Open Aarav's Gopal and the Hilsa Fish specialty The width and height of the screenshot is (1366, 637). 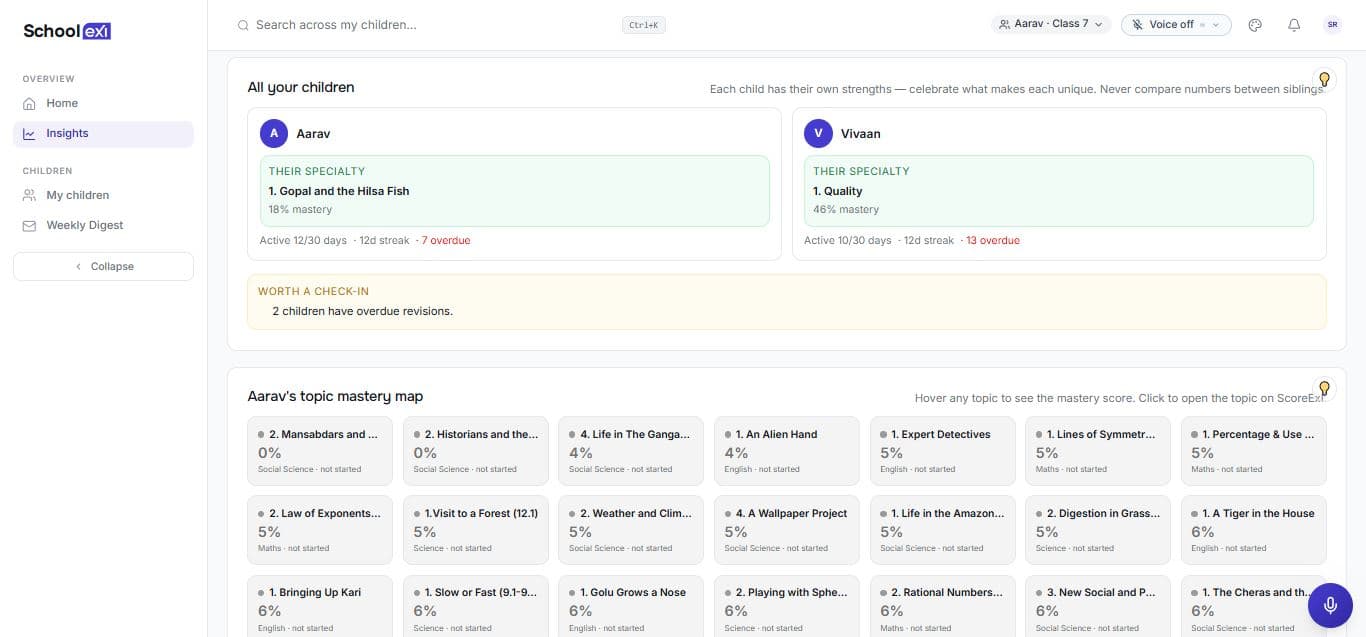tap(515, 191)
